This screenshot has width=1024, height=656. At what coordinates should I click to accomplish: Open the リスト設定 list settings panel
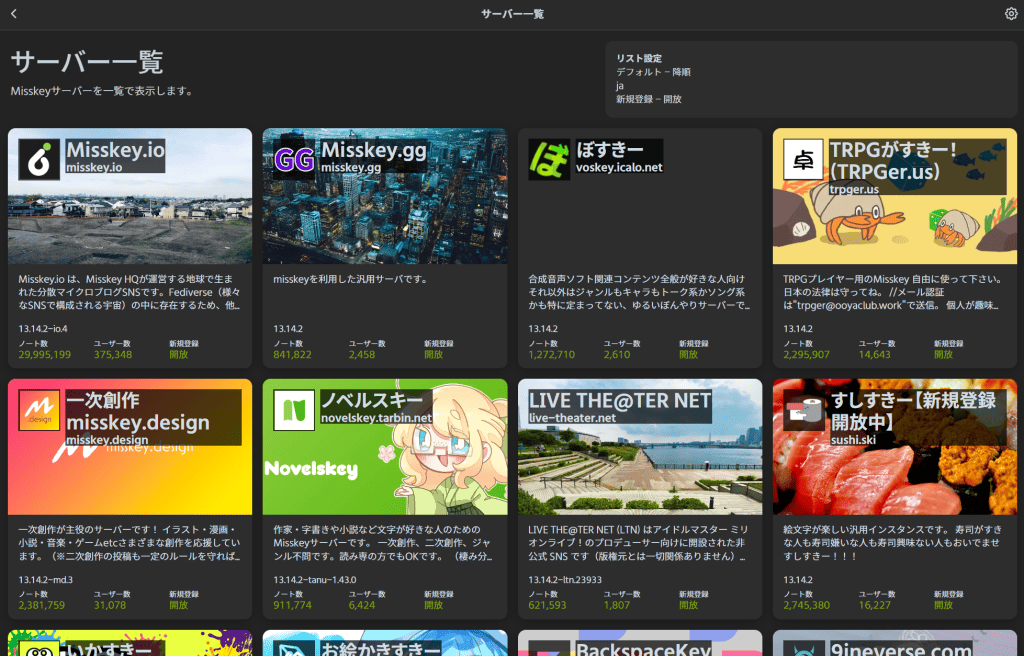click(811, 79)
